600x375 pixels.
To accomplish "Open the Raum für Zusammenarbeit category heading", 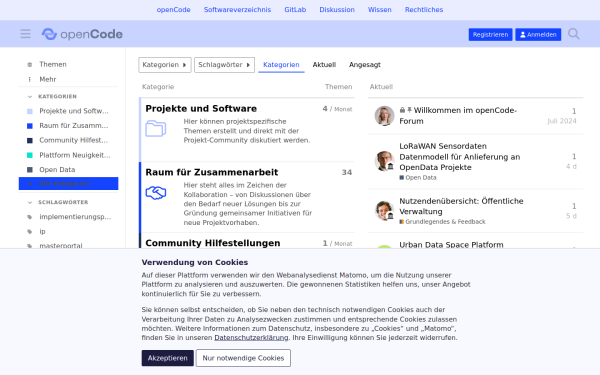I will (212, 172).
